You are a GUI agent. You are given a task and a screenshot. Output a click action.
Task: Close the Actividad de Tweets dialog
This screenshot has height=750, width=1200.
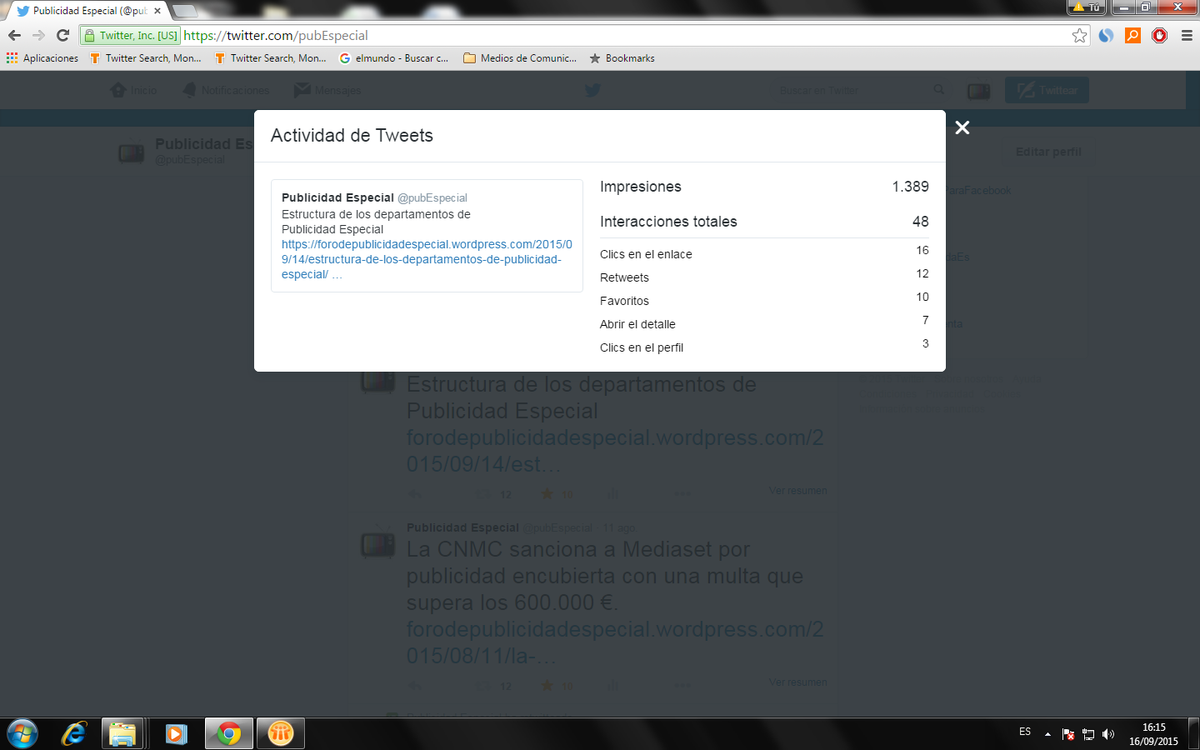click(x=962, y=127)
